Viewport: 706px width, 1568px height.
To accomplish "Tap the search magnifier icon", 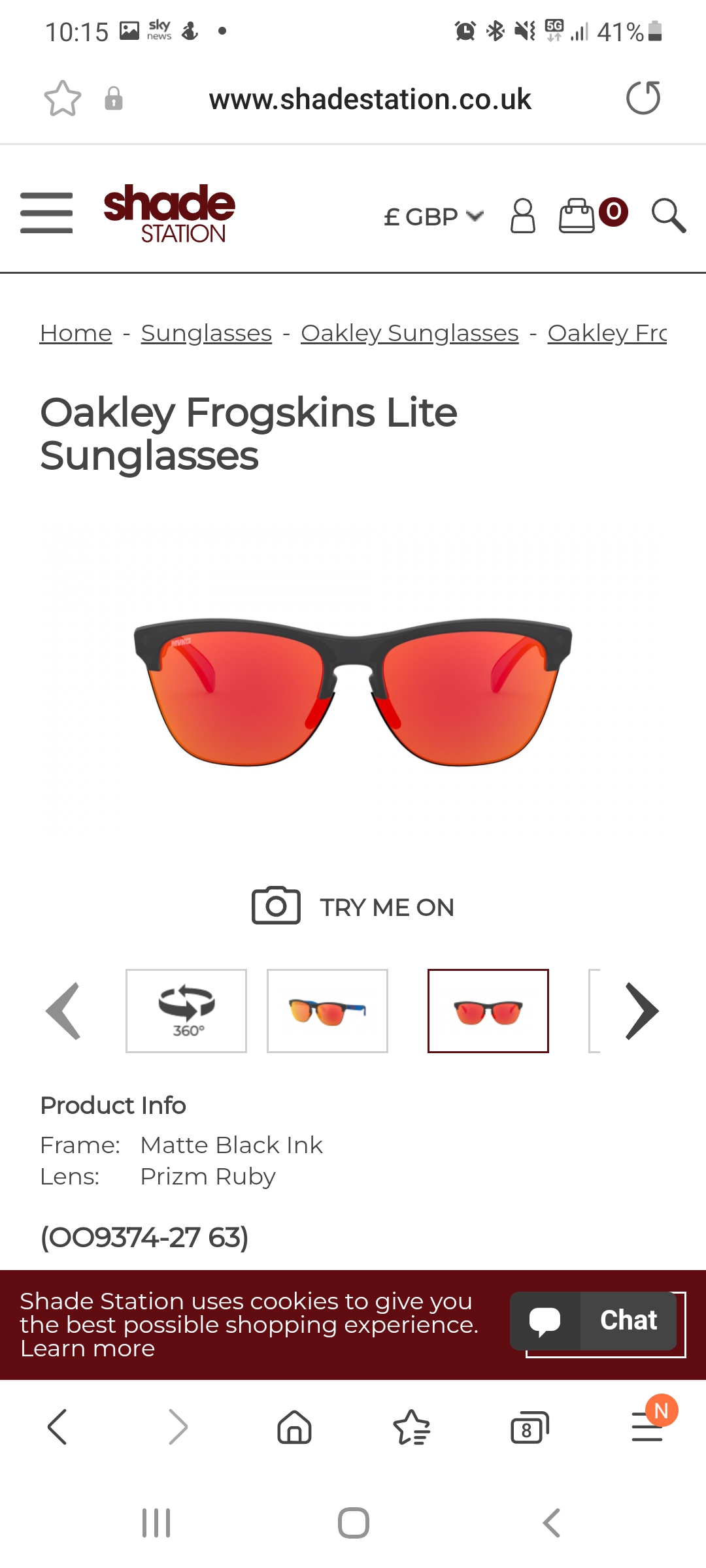I will click(669, 216).
